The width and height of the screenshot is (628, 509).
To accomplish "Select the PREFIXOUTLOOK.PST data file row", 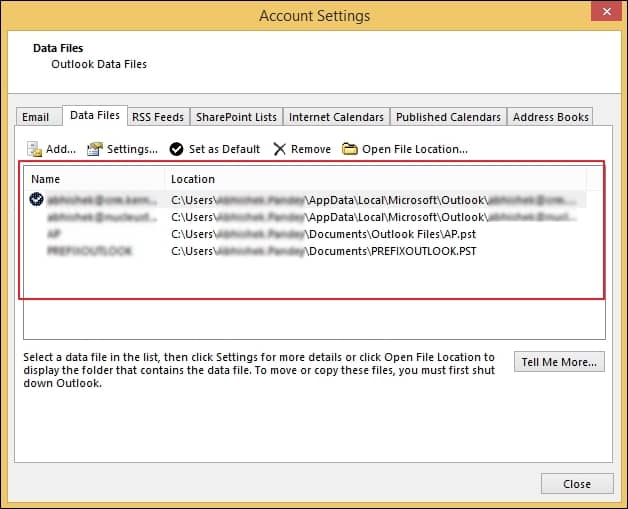I will (305, 251).
